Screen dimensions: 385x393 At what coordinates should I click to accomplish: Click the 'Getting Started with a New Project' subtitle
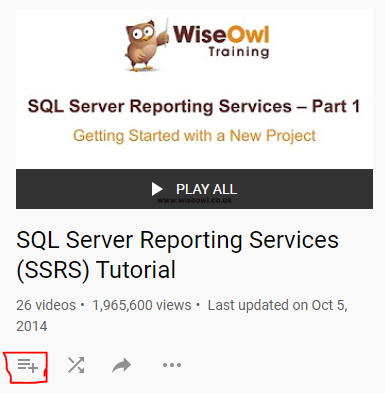tap(194, 136)
